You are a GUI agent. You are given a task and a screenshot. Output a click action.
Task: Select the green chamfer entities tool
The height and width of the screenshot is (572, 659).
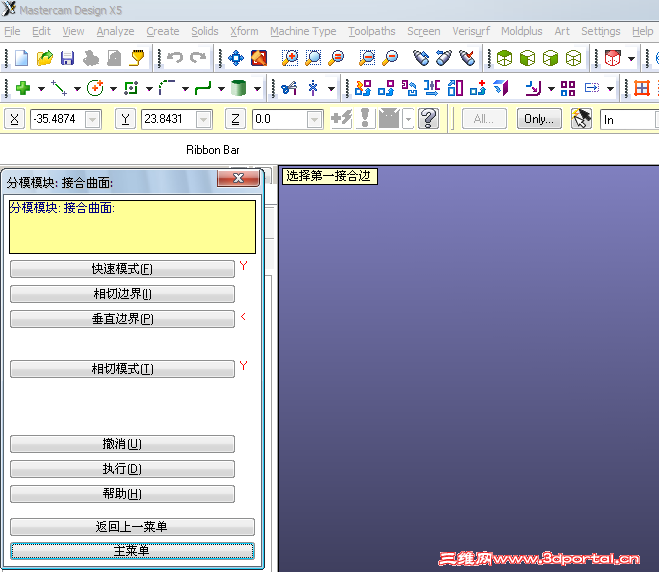203,88
